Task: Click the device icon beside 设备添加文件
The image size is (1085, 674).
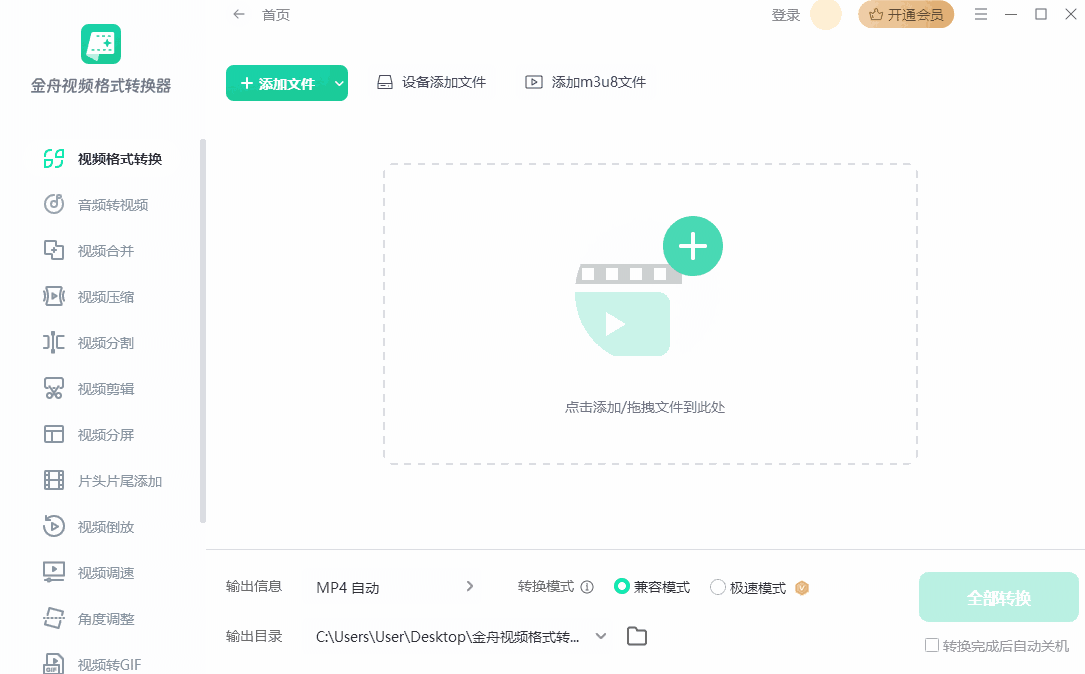Action: (x=385, y=82)
